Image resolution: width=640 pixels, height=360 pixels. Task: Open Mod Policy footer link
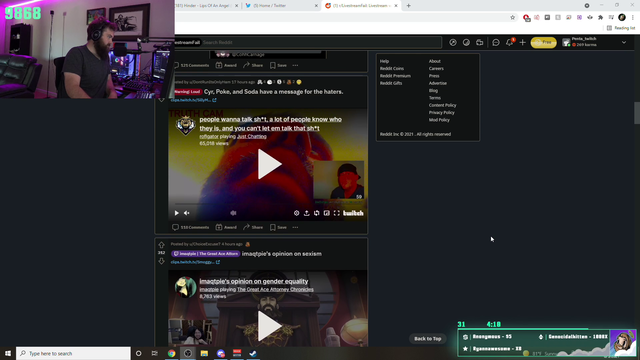tap(439, 120)
